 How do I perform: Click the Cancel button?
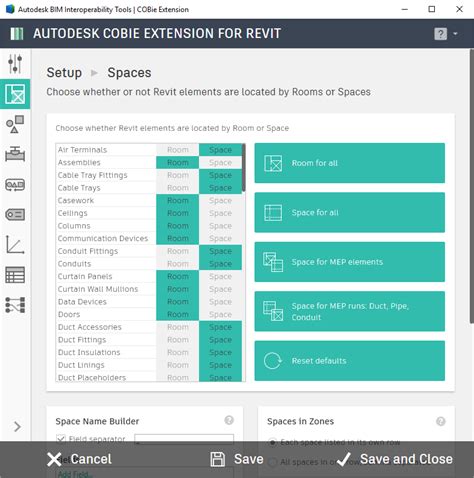(79, 459)
